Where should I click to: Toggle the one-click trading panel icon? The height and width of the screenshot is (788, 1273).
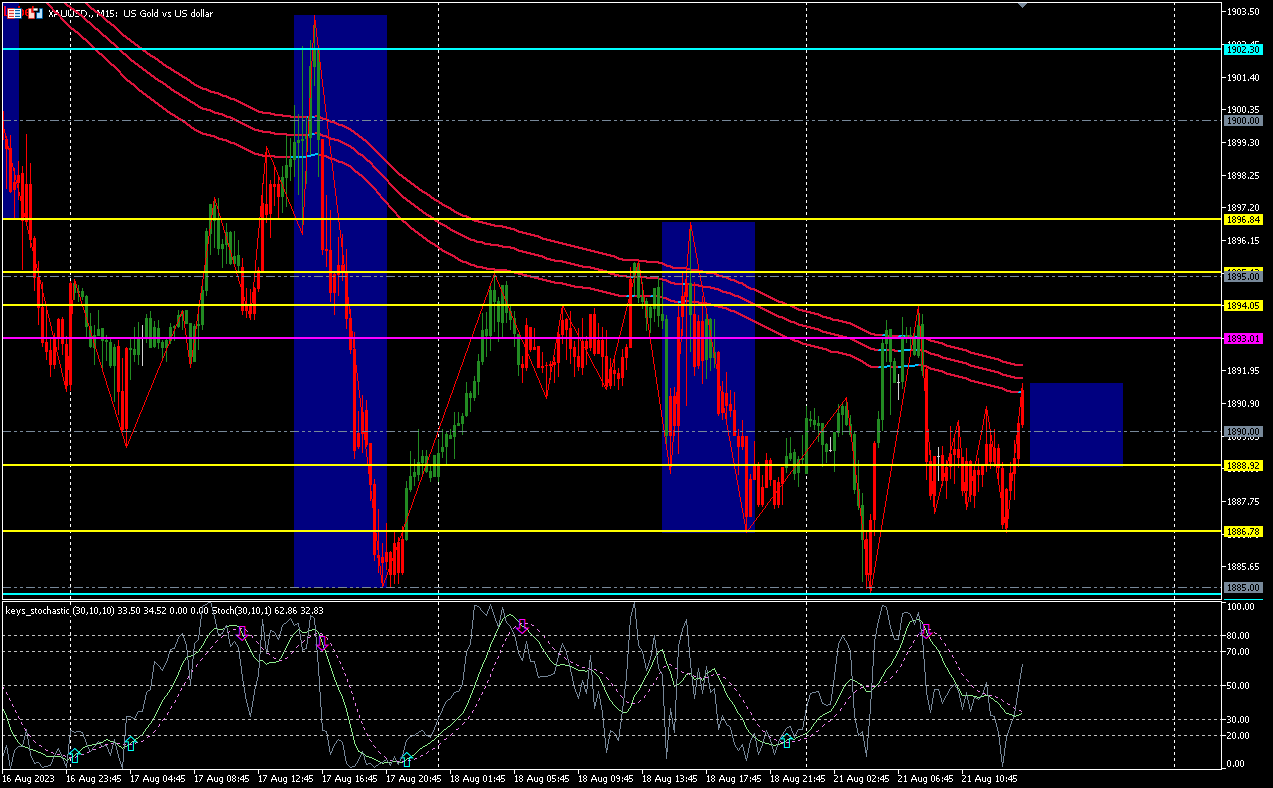[x=14, y=13]
